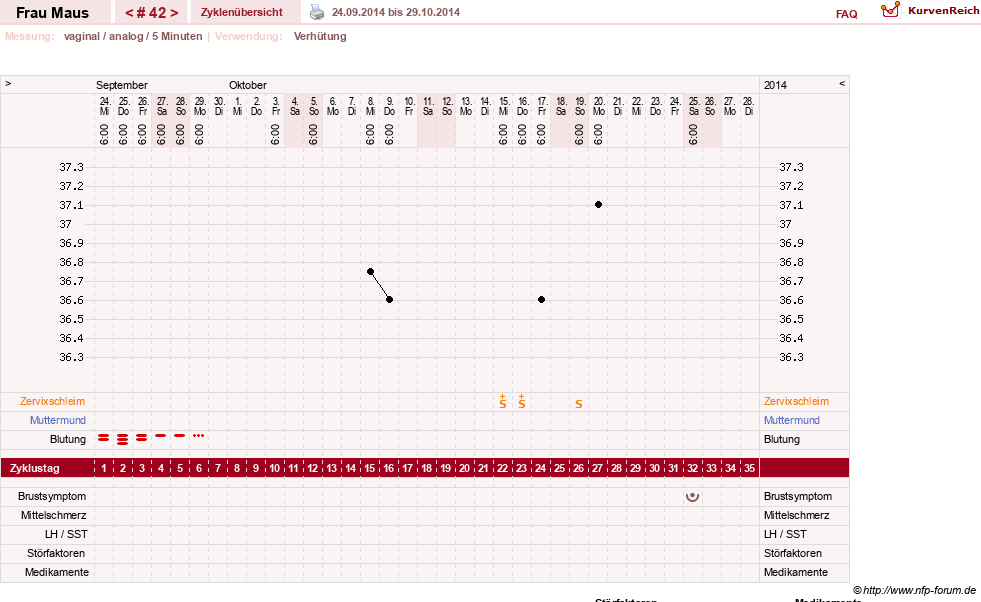Click the right 36.6 temperature axis label
This screenshot has width=981, height=602.
point(791,300)
